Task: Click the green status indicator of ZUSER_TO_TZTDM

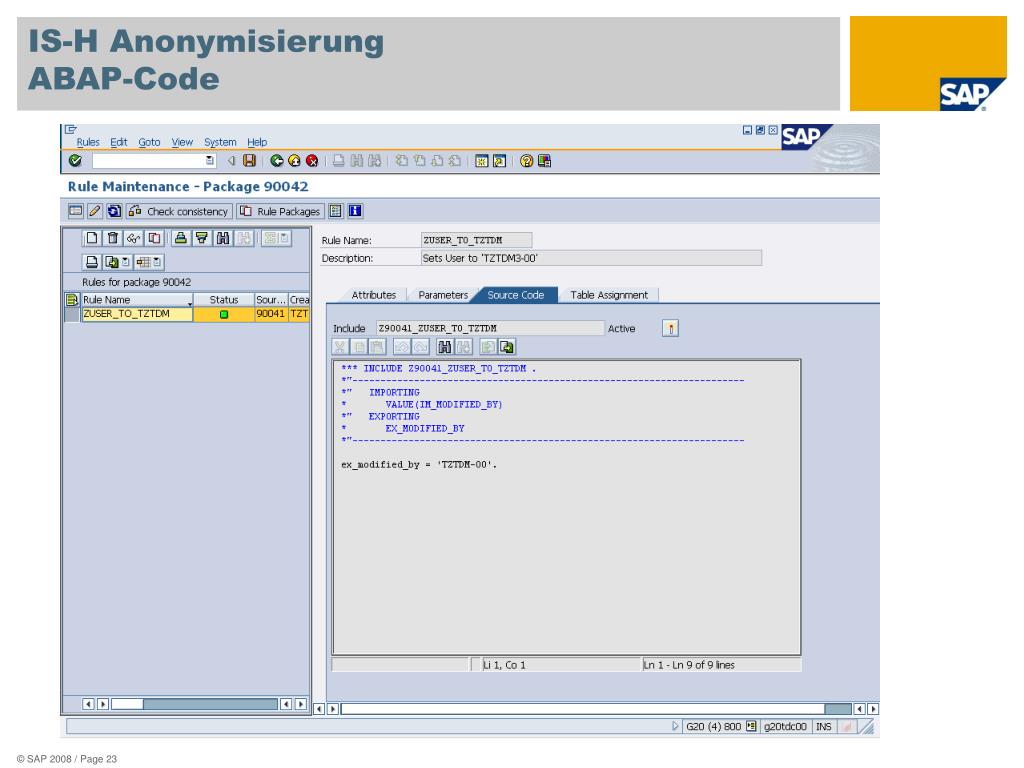Action: pos(224,314)
